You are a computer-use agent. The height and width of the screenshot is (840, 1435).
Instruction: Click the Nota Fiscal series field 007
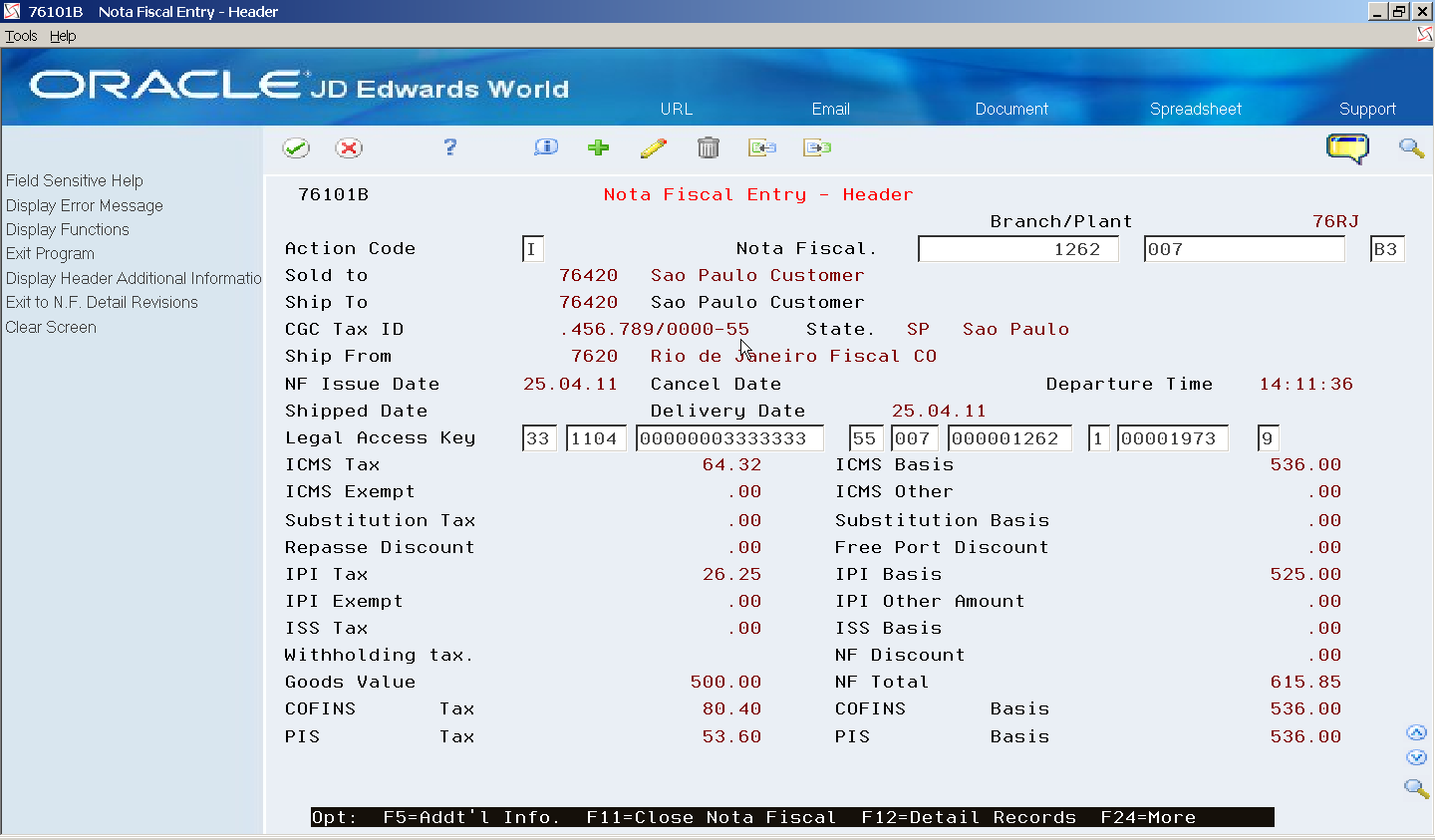tap(1245, 249)
